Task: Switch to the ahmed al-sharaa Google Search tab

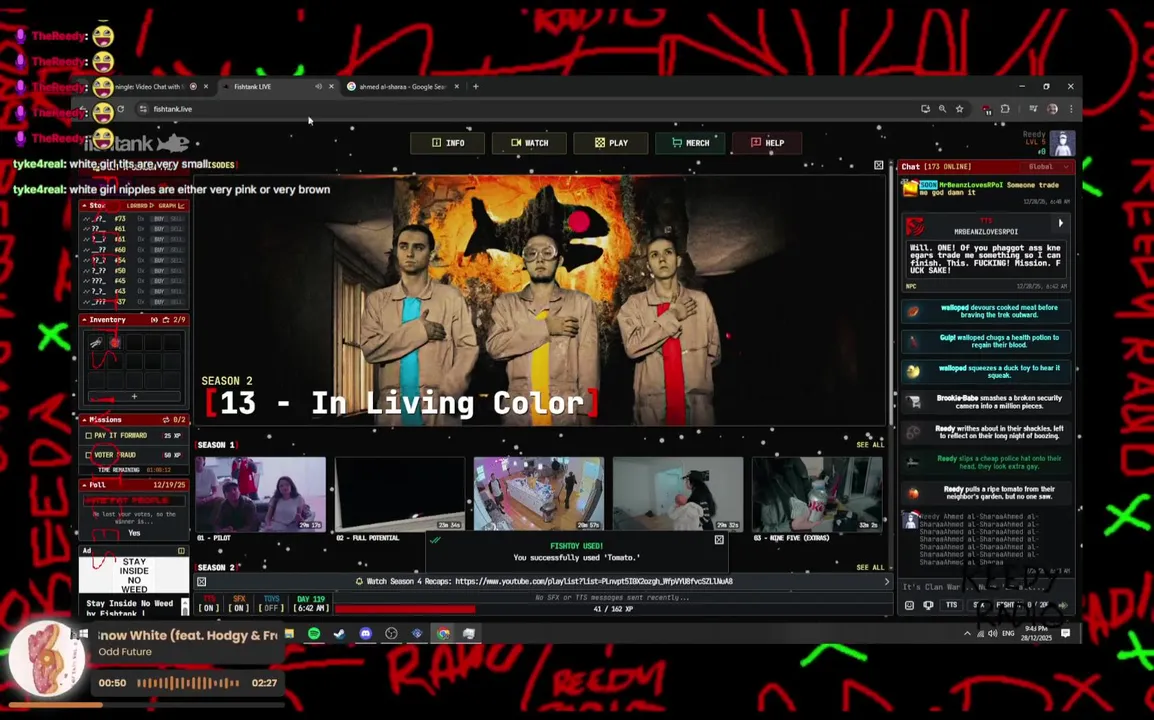Action: pyautogui.click(x=401, y=86)
